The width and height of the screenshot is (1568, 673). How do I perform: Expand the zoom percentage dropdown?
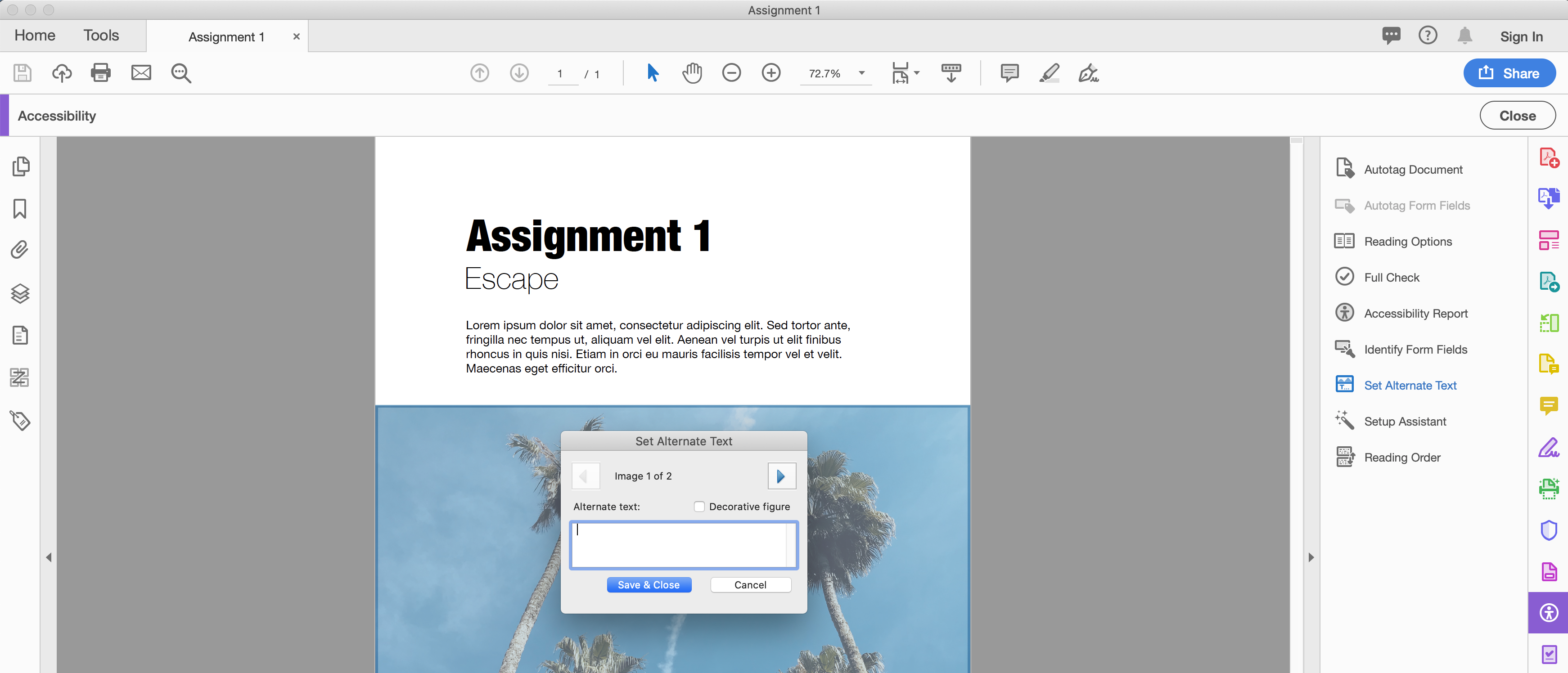coord(861,73)
